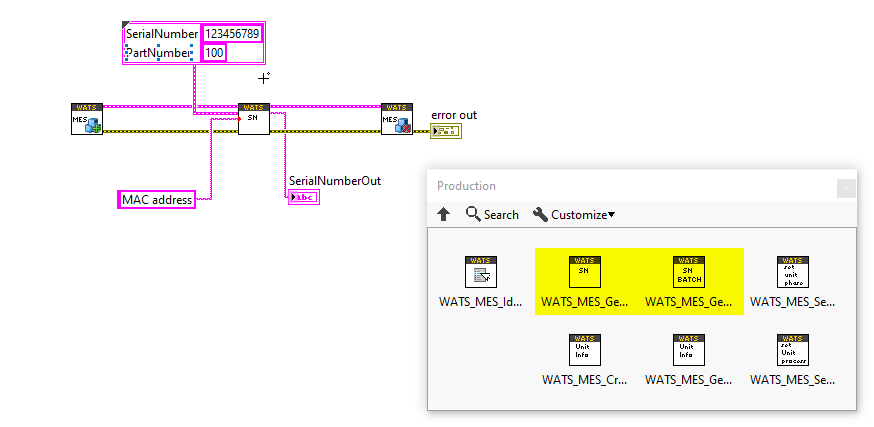The height and width of the screenshot is (427, 874).
Task: Click the PartNumber value field 100
Action: tap(214, 53)
